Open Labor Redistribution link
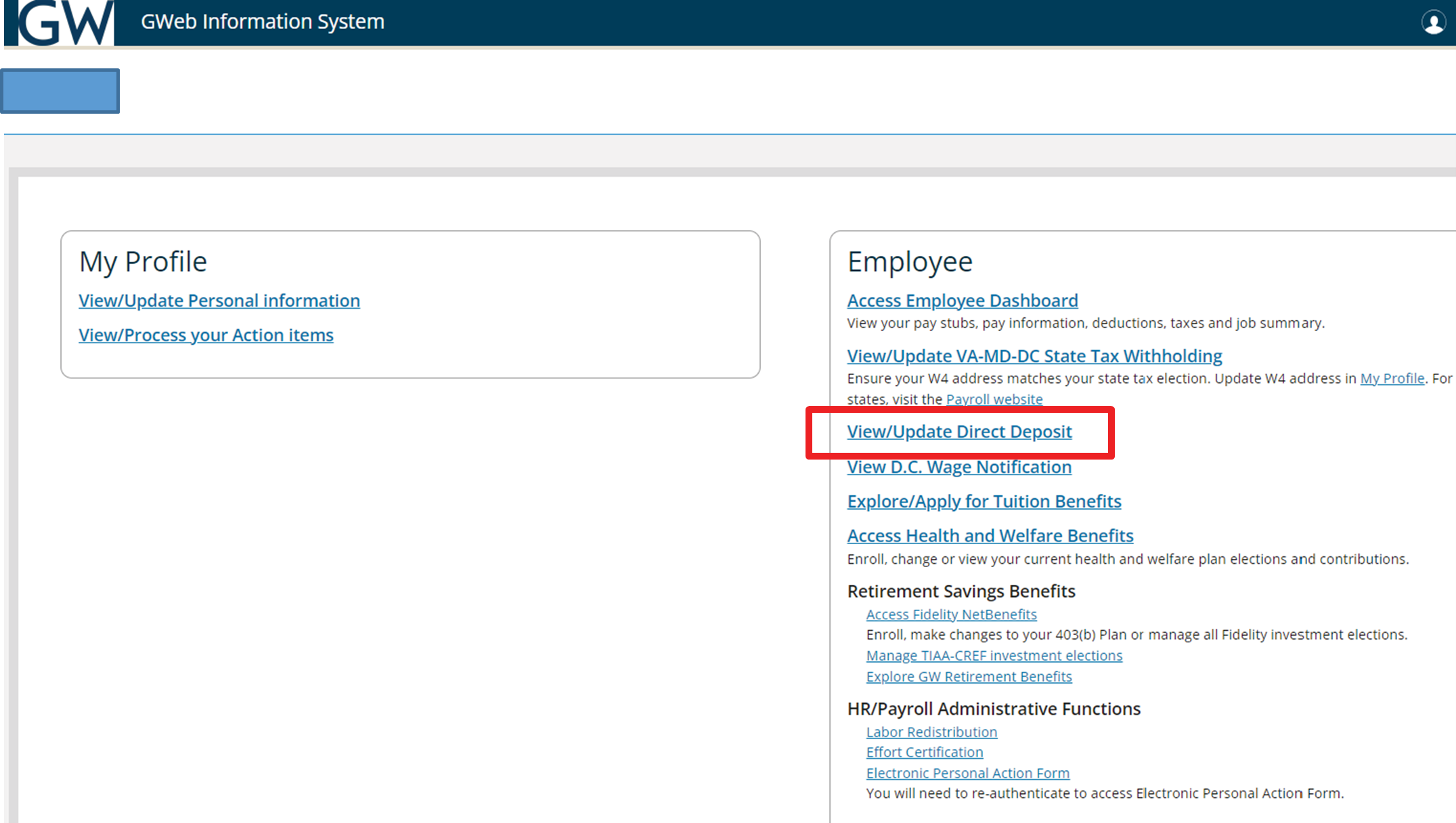 (x=931, y=732)
